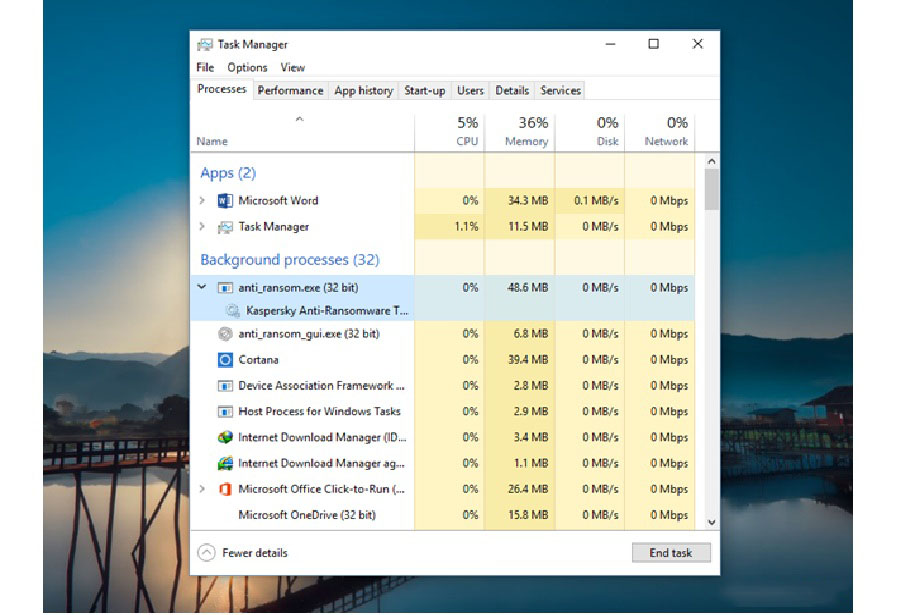
Task: Click the Host Process for Windows Tasks icon
Action: tap(225, 412)
